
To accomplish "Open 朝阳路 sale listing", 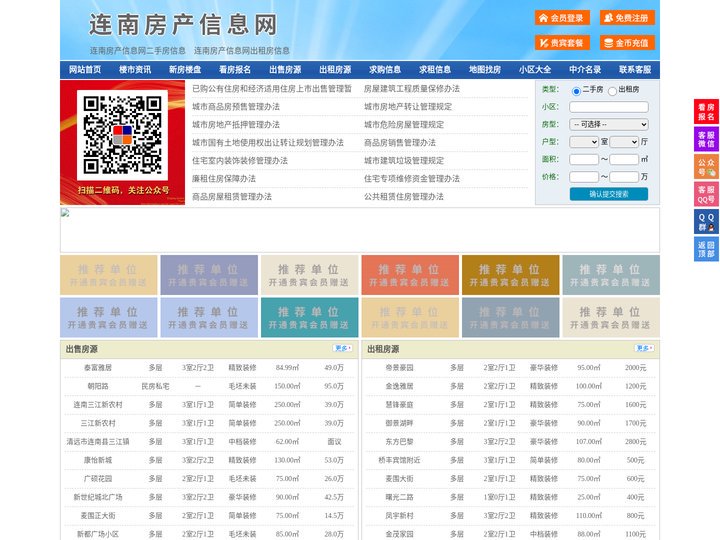I will click(x=98, y=386).
